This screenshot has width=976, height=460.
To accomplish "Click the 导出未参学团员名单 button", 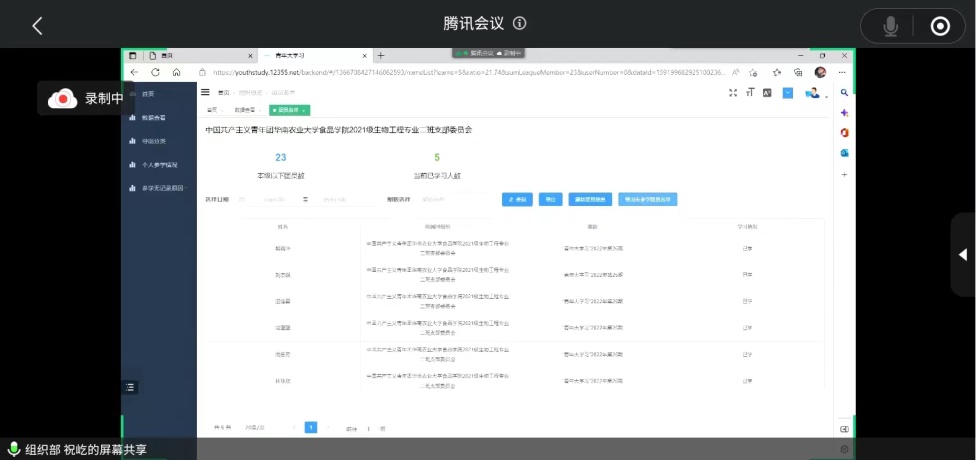I will 647,199.
